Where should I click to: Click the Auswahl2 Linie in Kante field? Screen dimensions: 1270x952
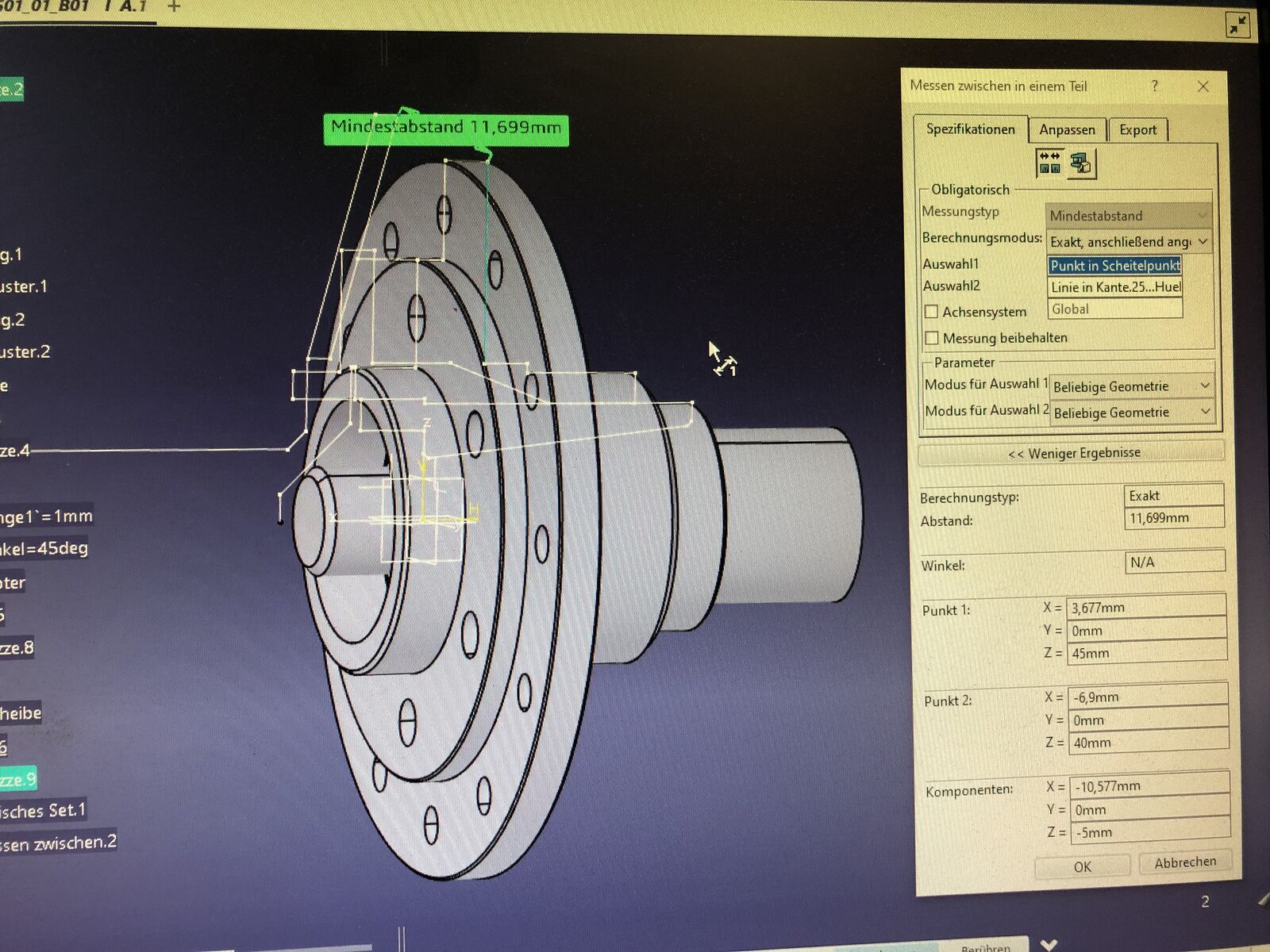pyautogui.click(x=1114, y=287)
